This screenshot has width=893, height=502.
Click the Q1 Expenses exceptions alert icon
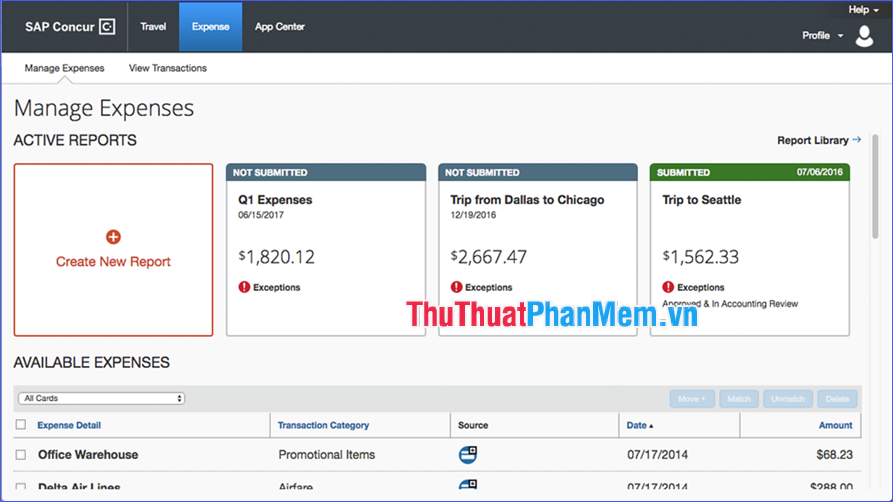coord(244,287)
